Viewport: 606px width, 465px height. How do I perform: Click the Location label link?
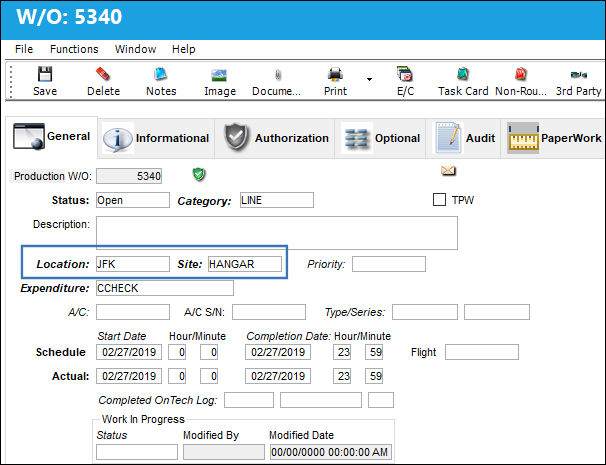coord(63,264)
